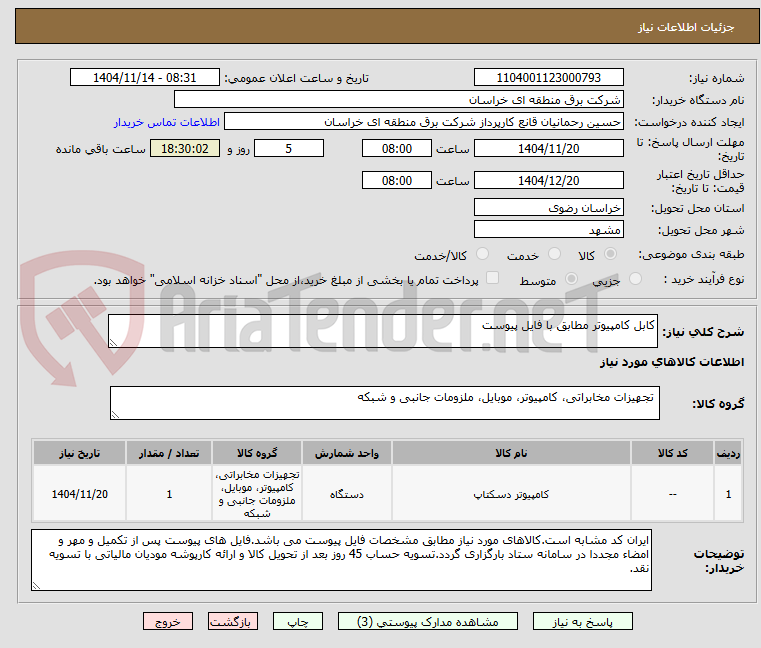Select the جزیی purchase type radio
The height and width of the screenshot is (648, 761).
pyautogui.click(x=635, y=279)
